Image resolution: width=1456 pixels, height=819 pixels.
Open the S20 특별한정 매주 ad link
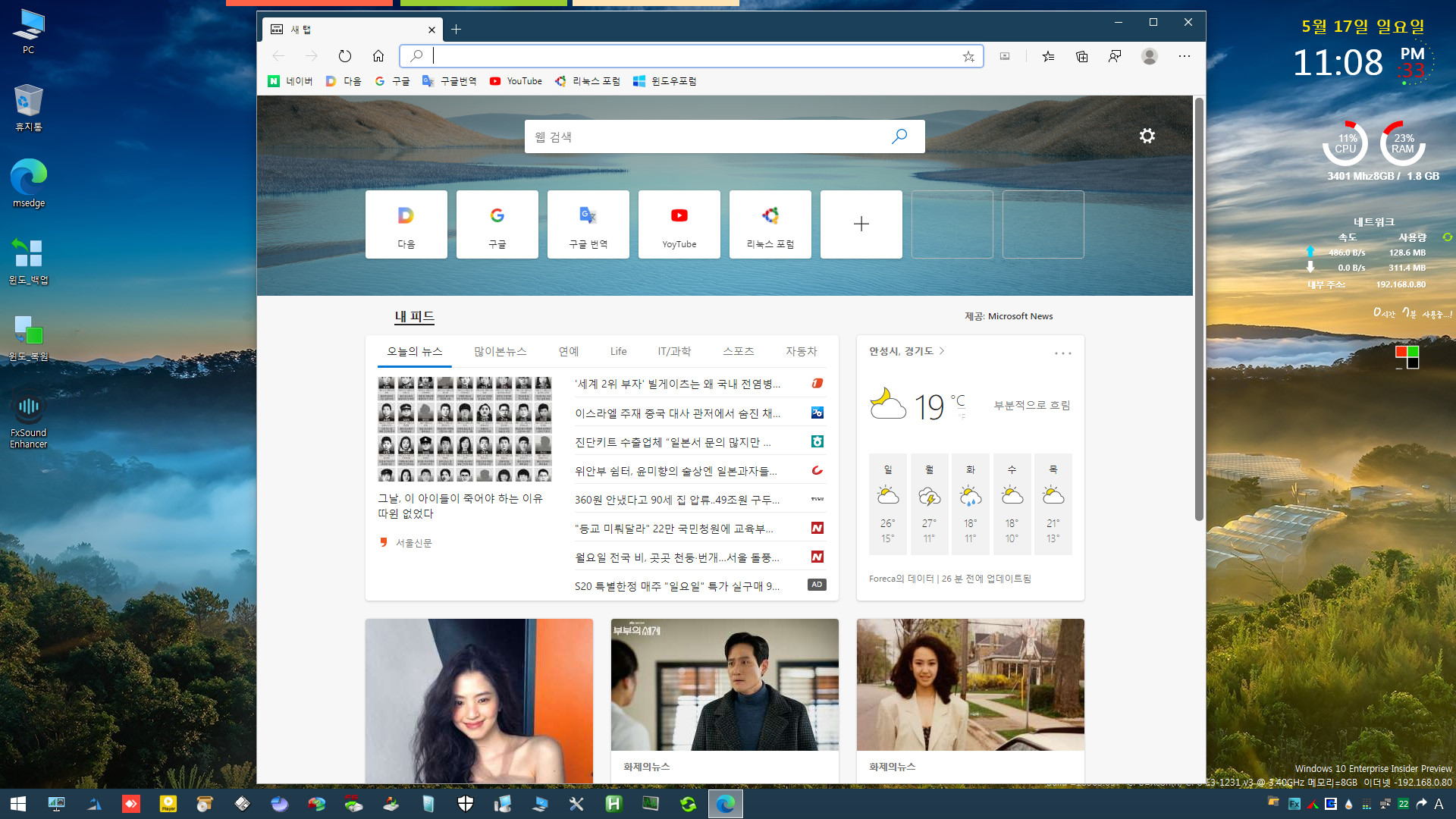point(677,586)
